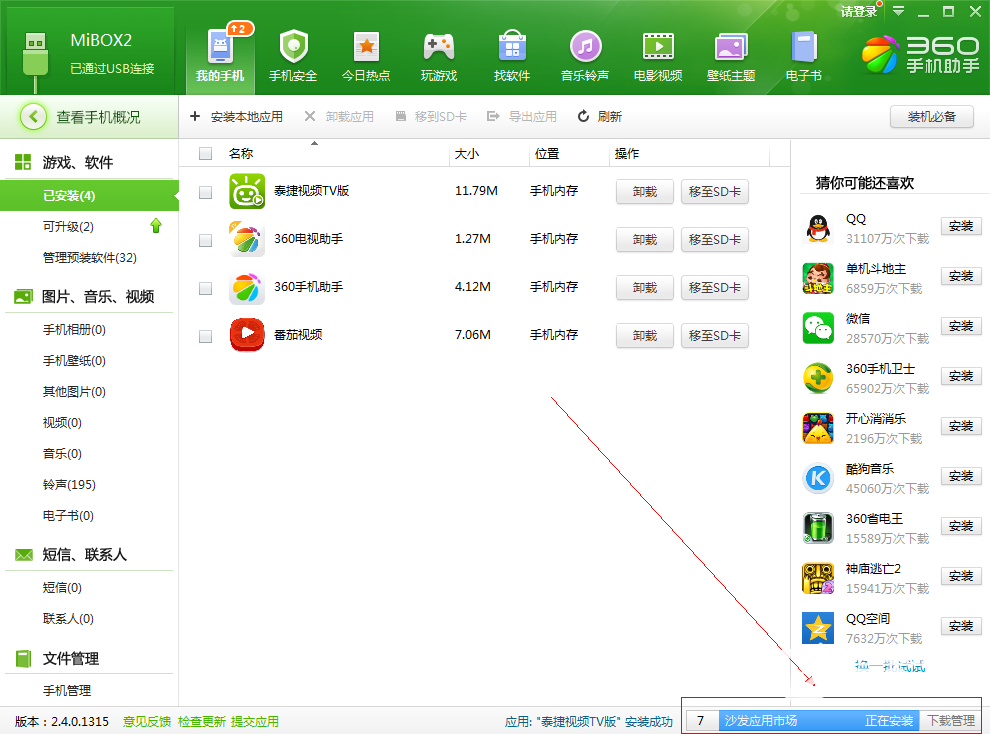The width and height of the screenshot is (990, 734).
Task: Click the 意见反馈 link
Action: point(147,721)
